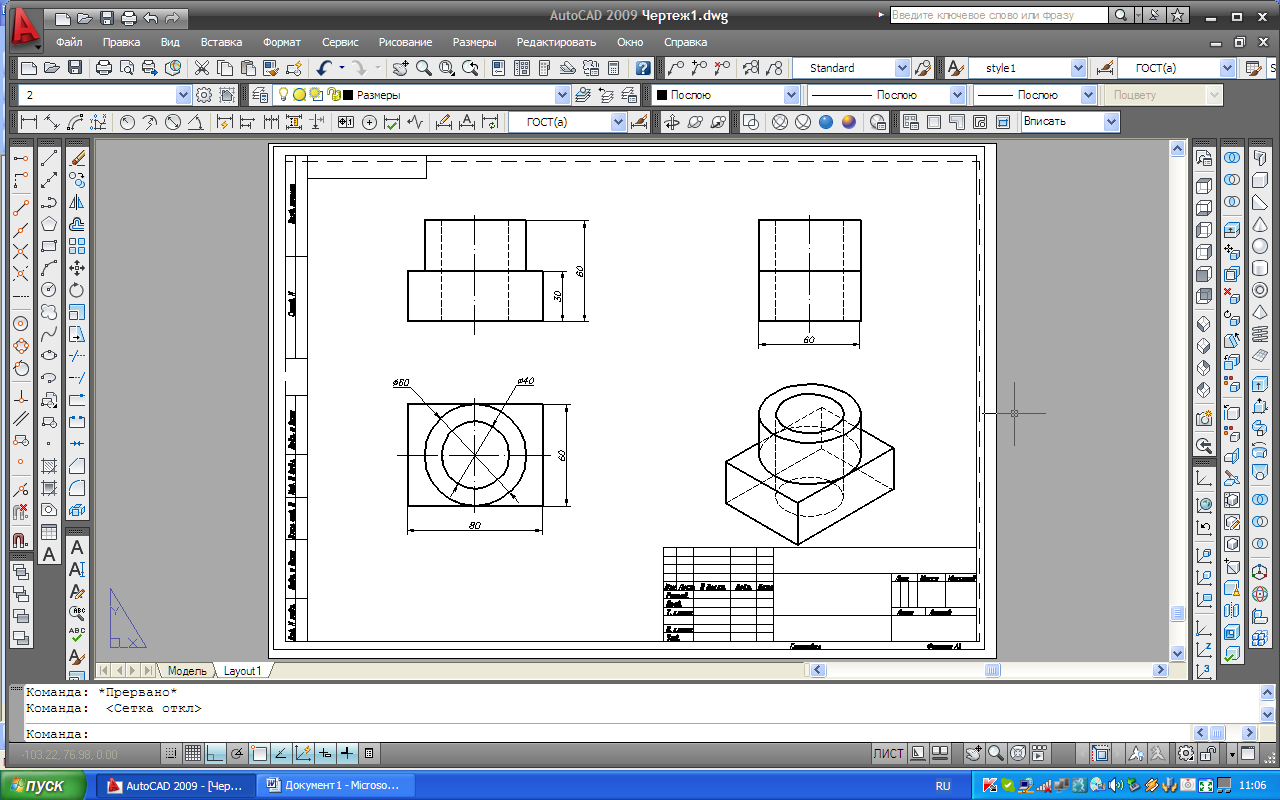
Task: Toggle Lineweight display in status bar
Action: (347, 753)
